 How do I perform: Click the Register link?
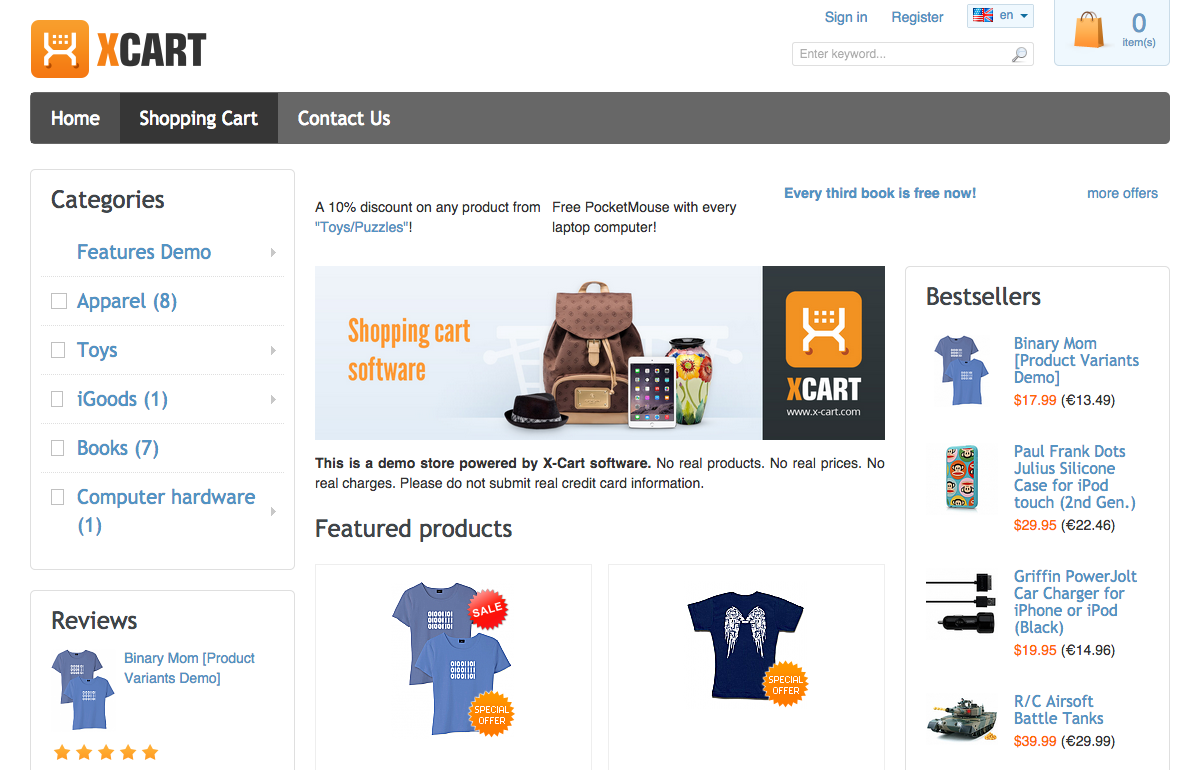click(x=917, y=17)
